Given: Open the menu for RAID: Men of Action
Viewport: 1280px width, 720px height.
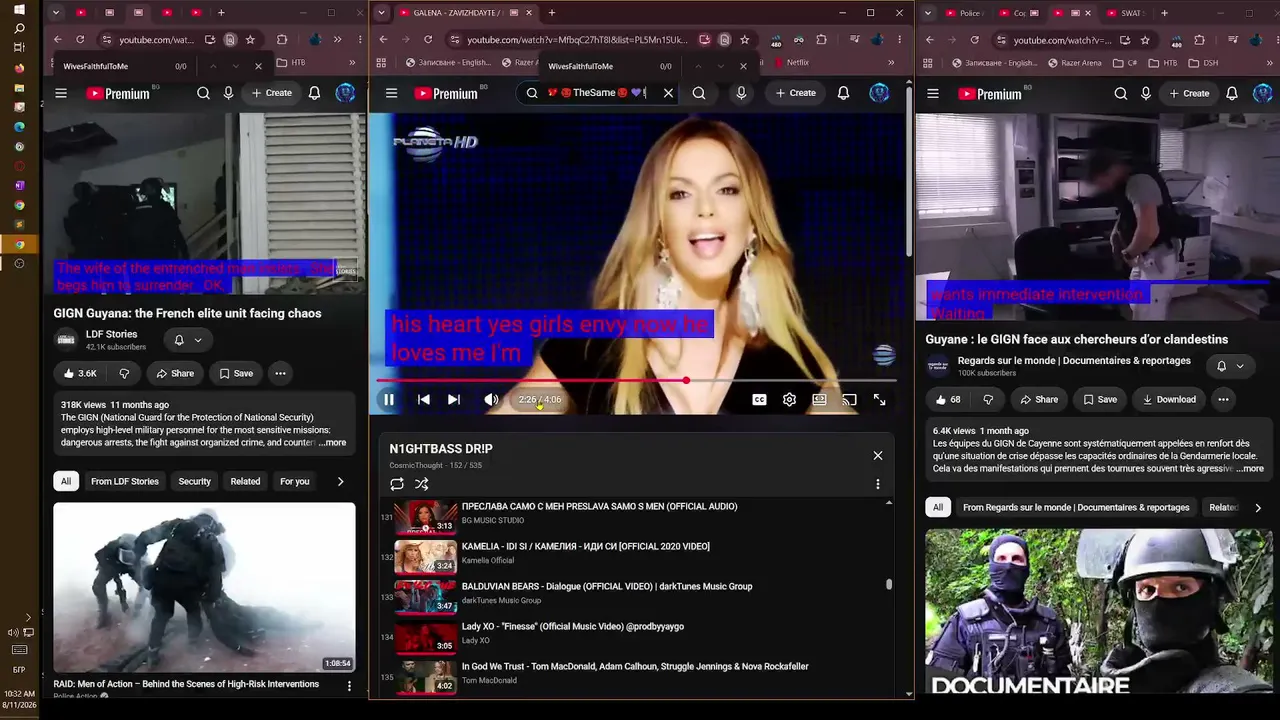Looking at the screenshot, I should (x=349, y=686).
